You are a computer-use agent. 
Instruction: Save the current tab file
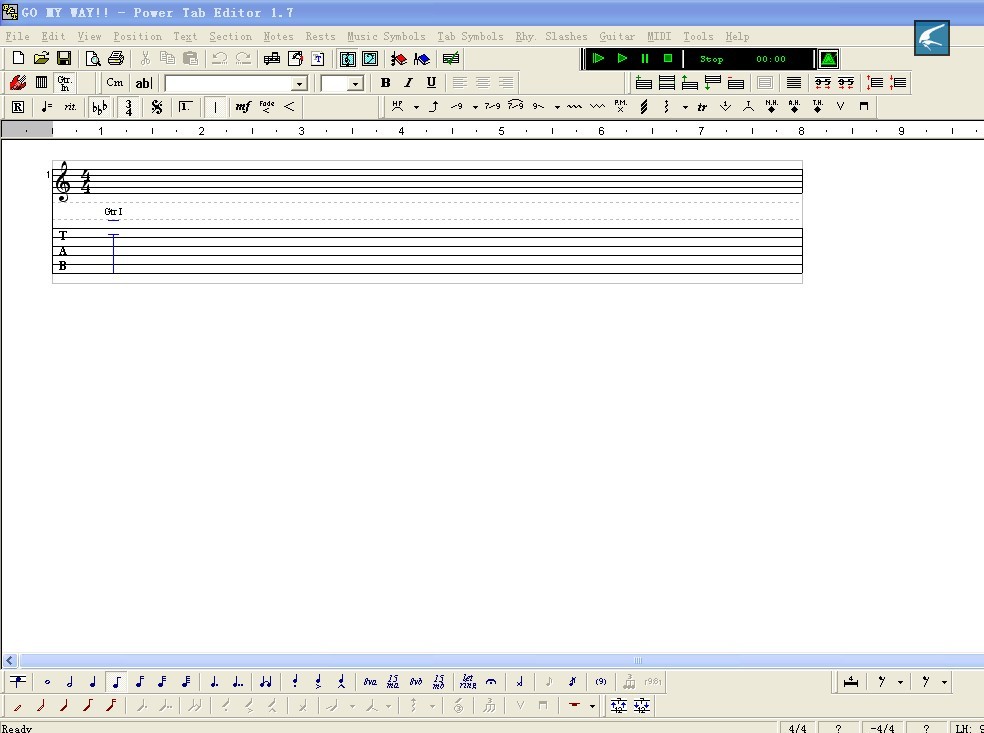(63, 58)
